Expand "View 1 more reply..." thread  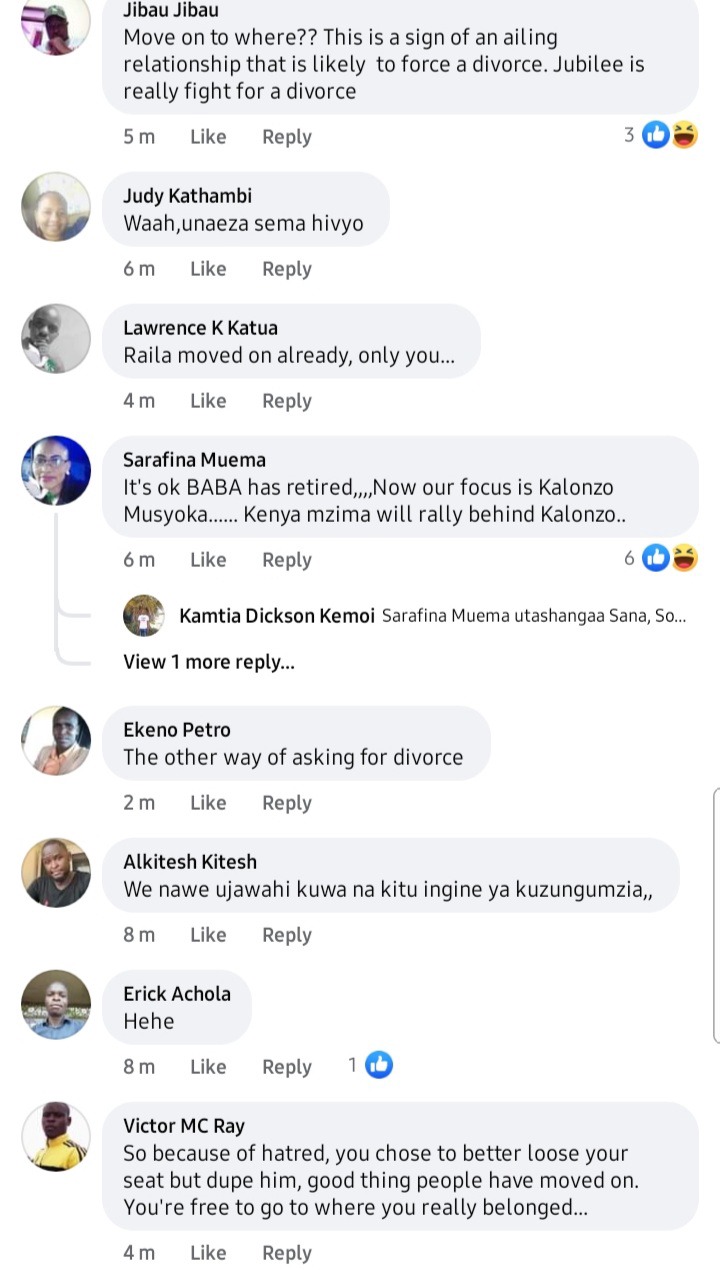208,662
